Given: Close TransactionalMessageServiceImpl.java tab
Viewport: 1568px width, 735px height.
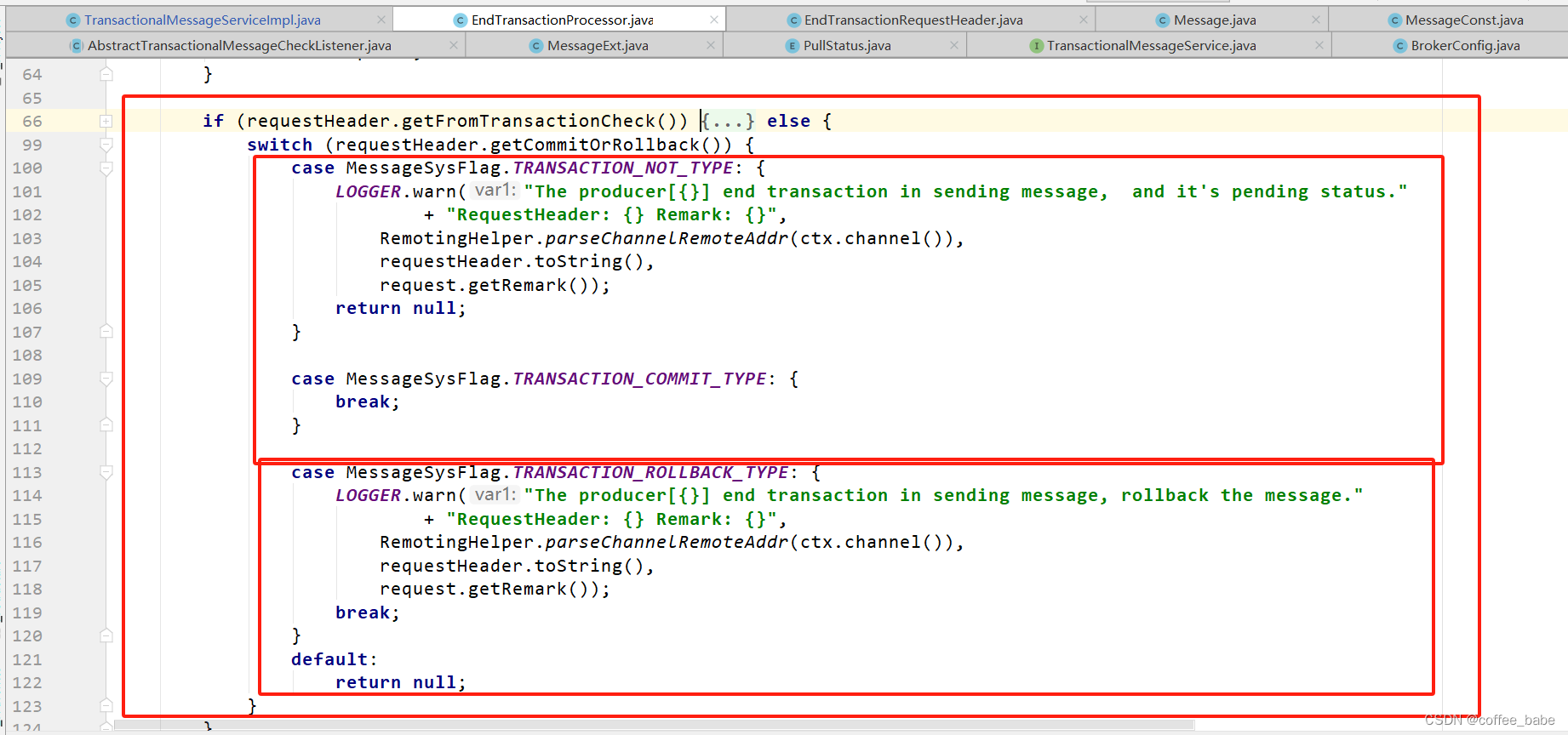Looking at the screenshot, I should 381,20.
